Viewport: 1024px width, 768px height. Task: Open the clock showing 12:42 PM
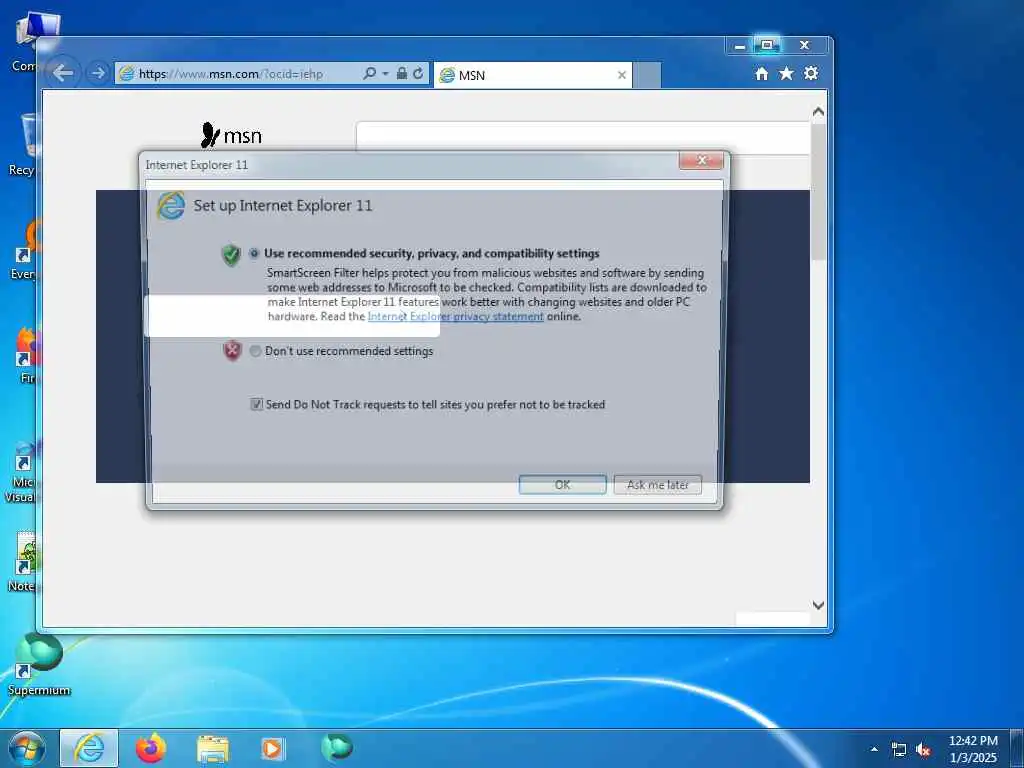[x=973, y=749]
